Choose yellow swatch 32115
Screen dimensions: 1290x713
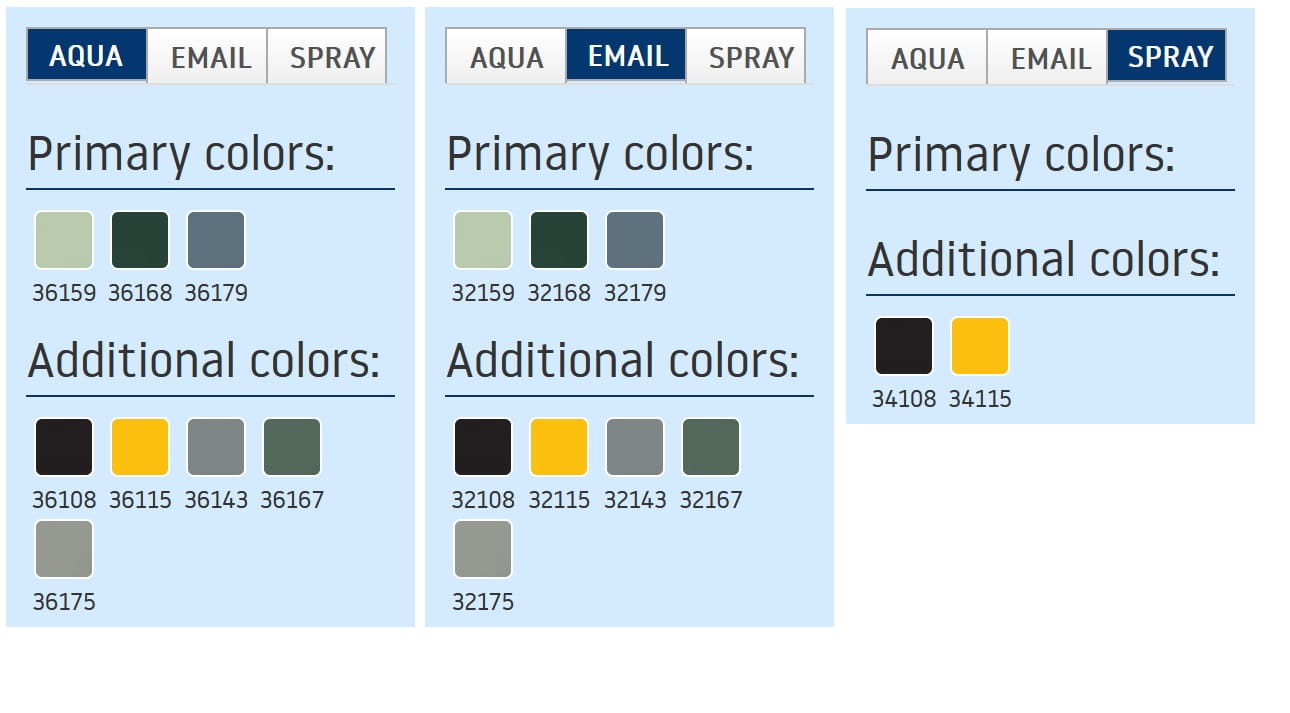click(x=559, y=447)
